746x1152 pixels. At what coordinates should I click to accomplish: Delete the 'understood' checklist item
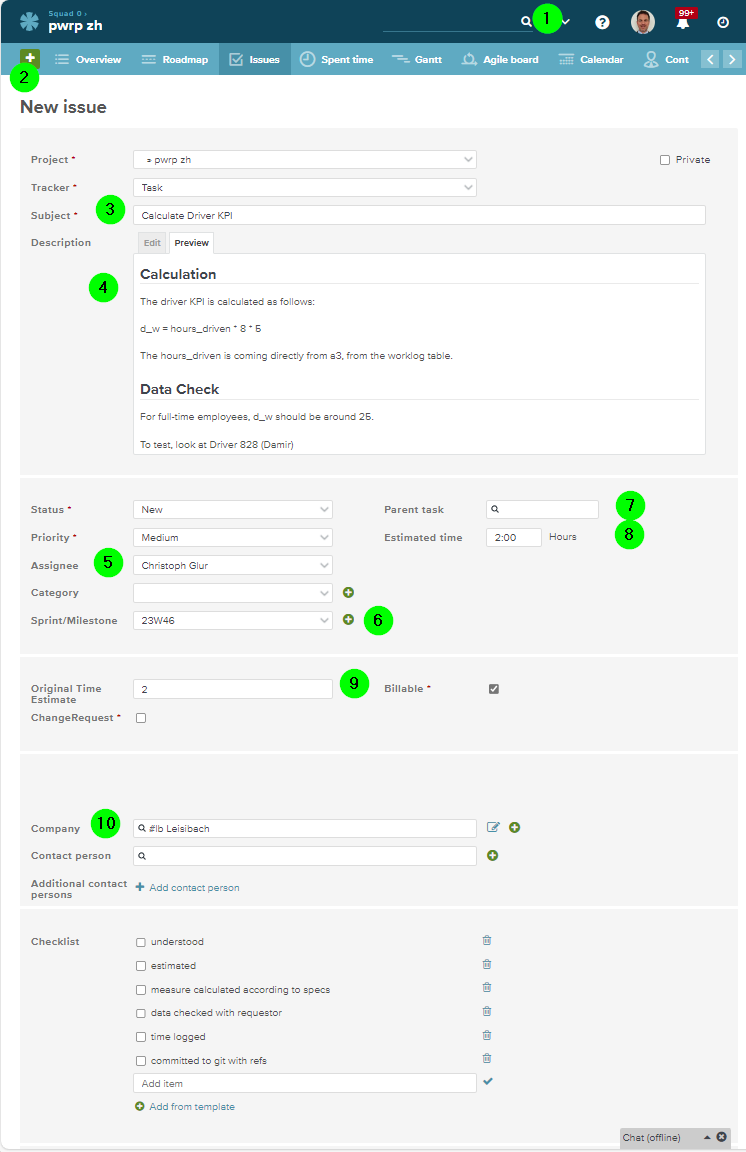pos(487,940)
